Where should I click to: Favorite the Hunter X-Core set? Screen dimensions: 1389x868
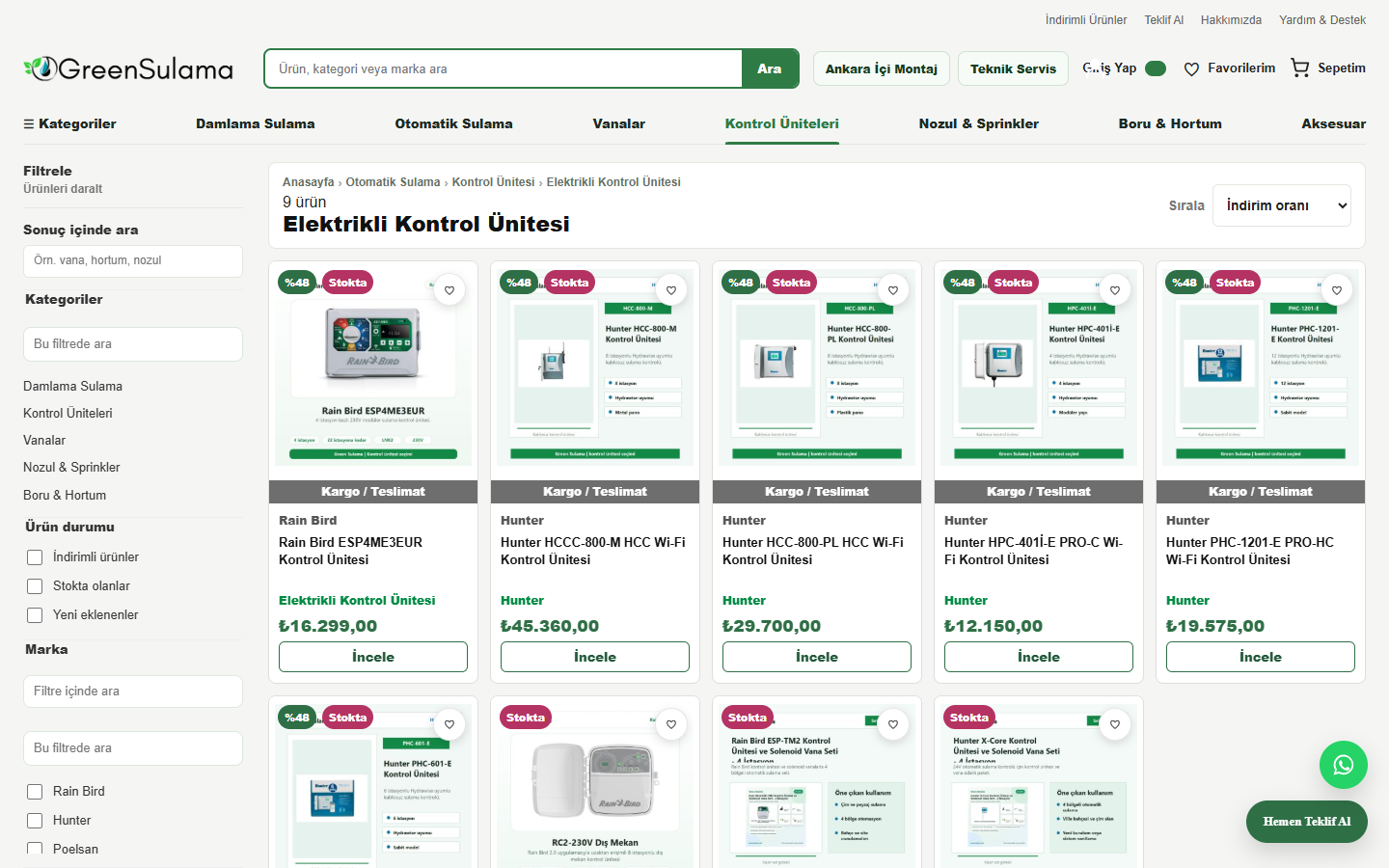1115,725
